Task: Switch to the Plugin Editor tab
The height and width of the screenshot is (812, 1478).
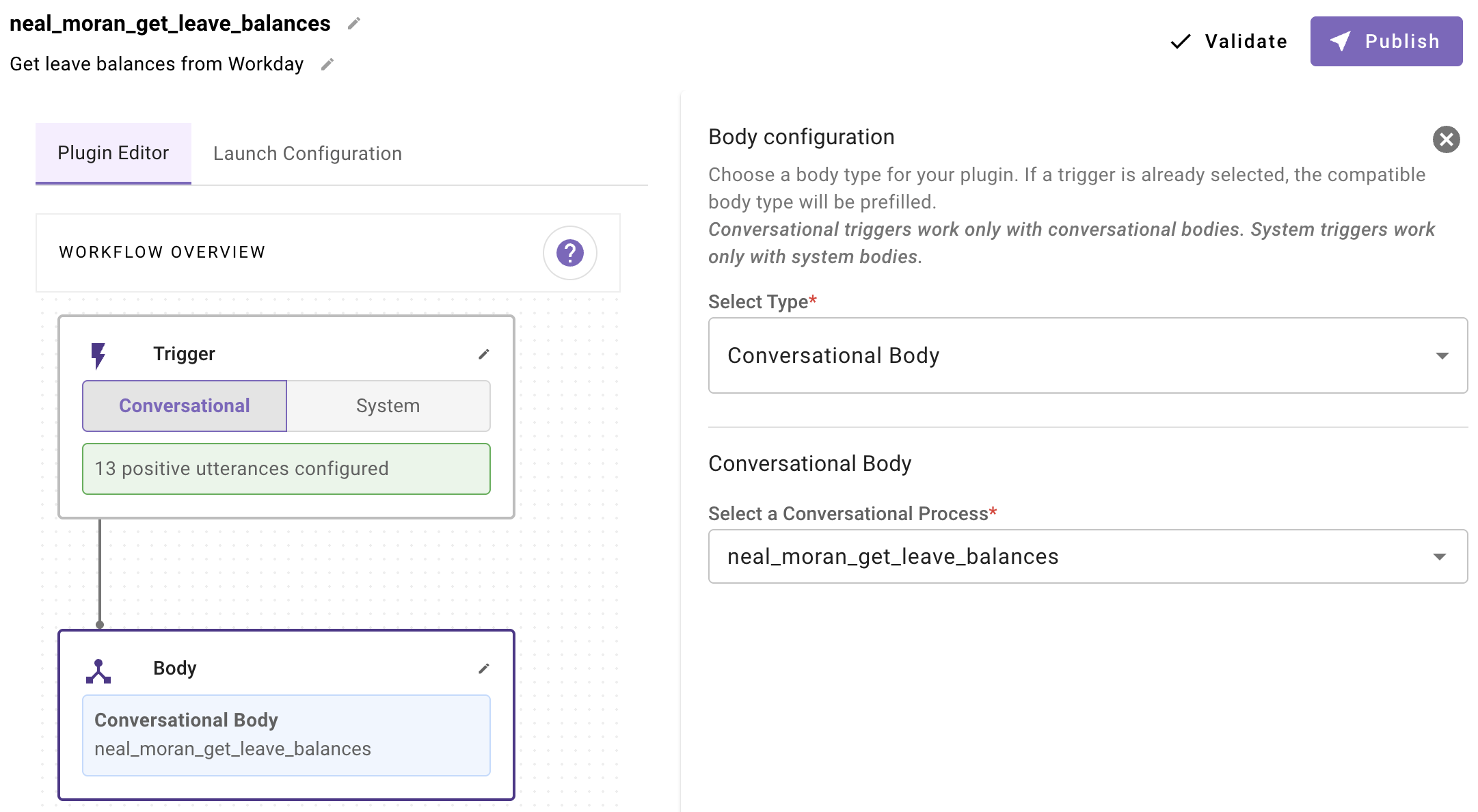Action: tap(113, 153)
